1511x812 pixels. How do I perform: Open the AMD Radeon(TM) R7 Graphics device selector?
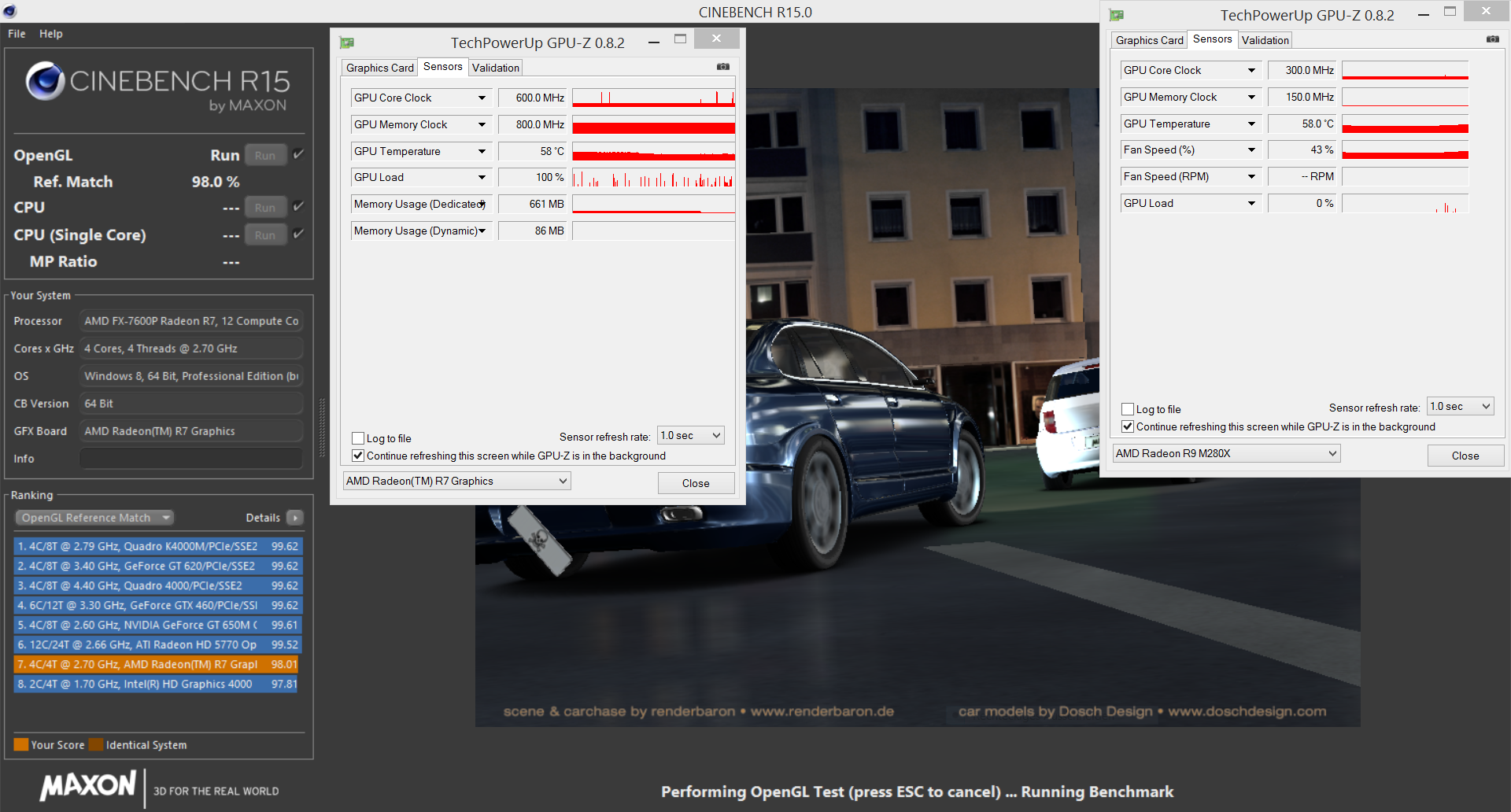456,481
